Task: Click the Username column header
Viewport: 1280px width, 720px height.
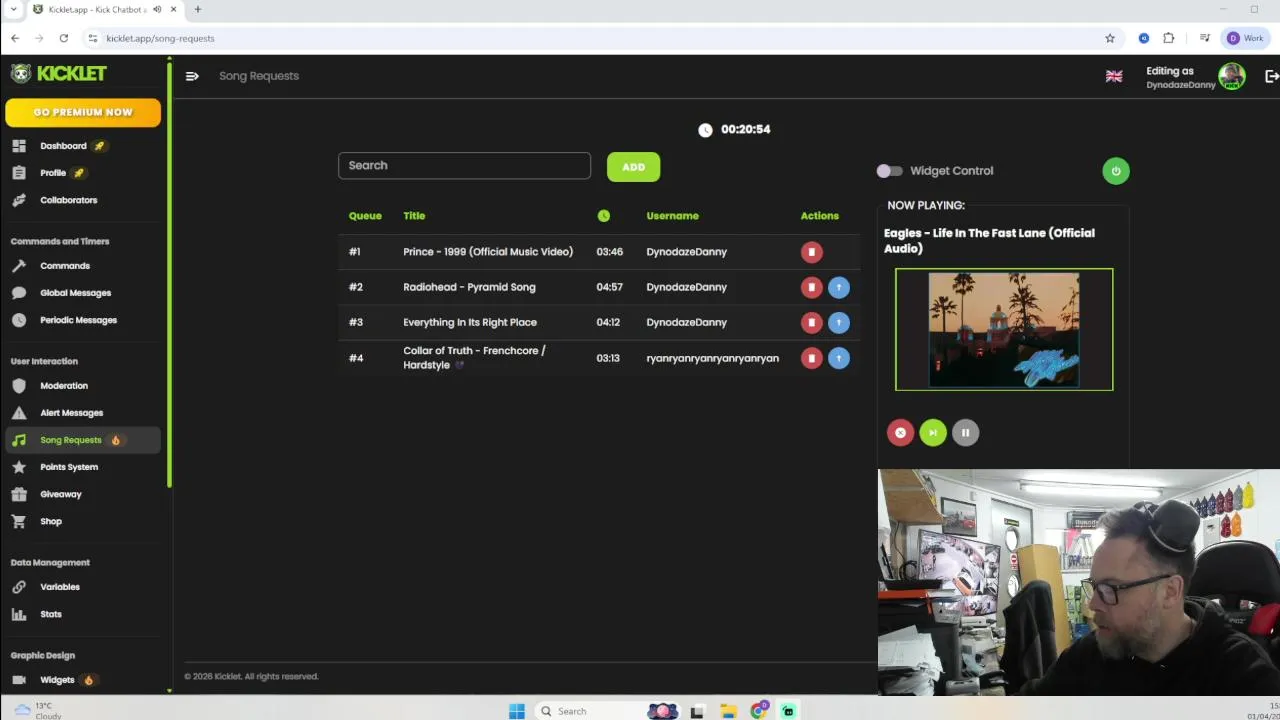Action: click(x=672, y=216)
